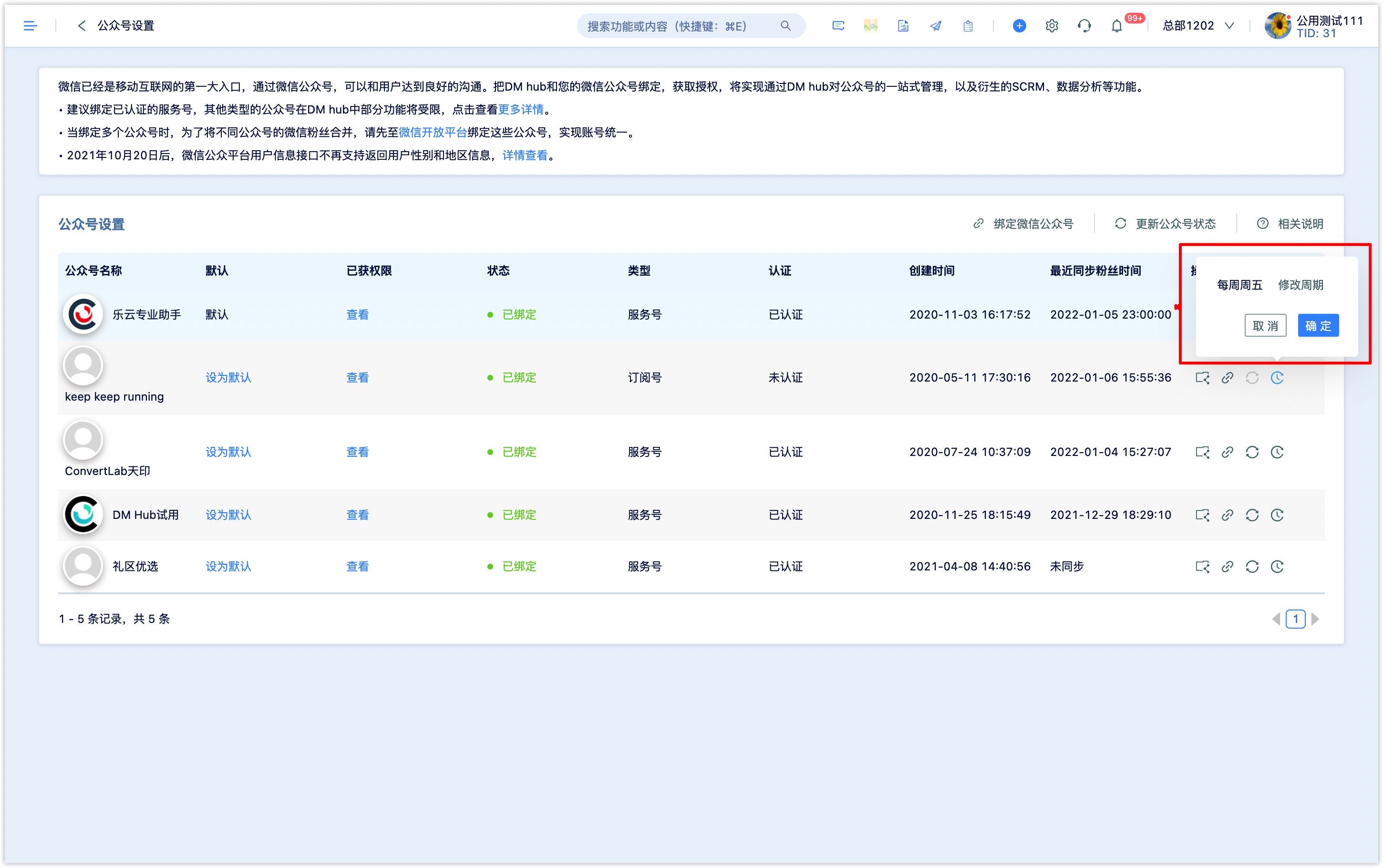Click the 最近同步粉丝时间 column header
This screenshot has width=1383, height=868.
click(1095, 270)
